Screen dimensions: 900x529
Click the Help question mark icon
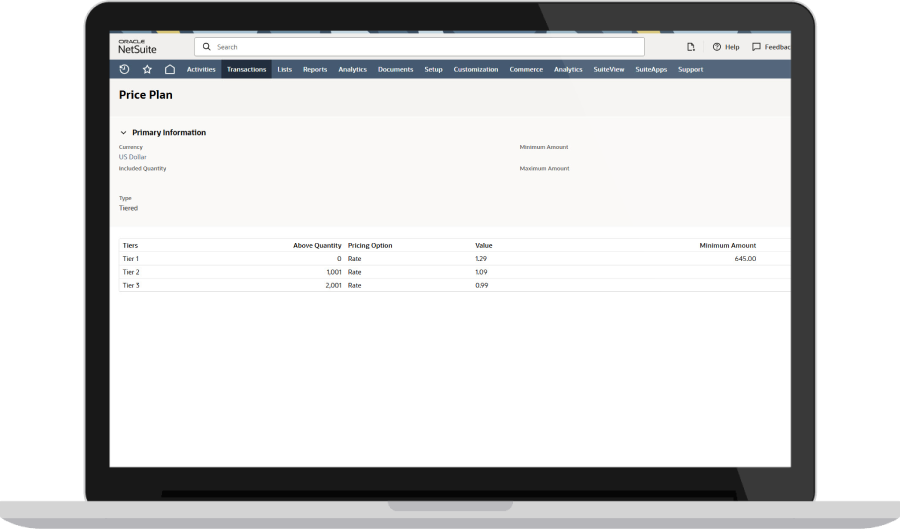coord(717,47)
